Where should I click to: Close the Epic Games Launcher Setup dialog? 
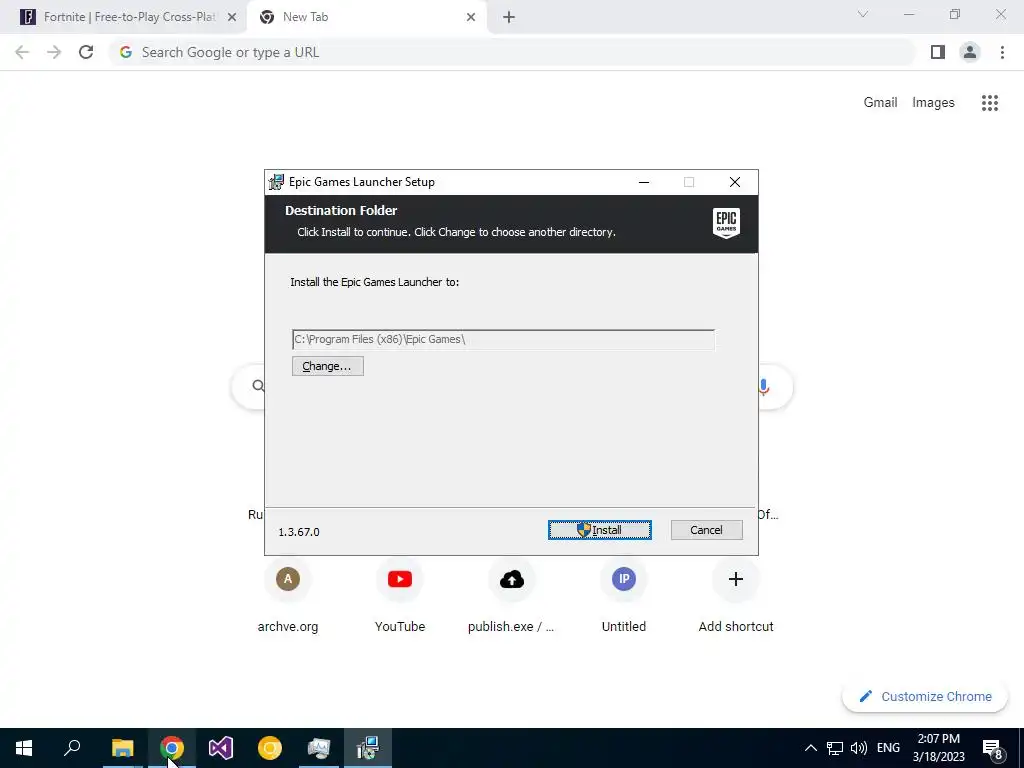pos(735,182)
